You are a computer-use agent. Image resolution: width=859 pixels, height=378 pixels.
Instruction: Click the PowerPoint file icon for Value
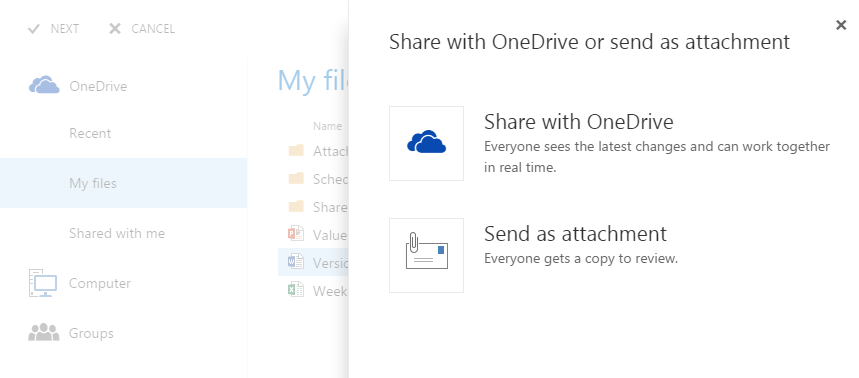296,234
